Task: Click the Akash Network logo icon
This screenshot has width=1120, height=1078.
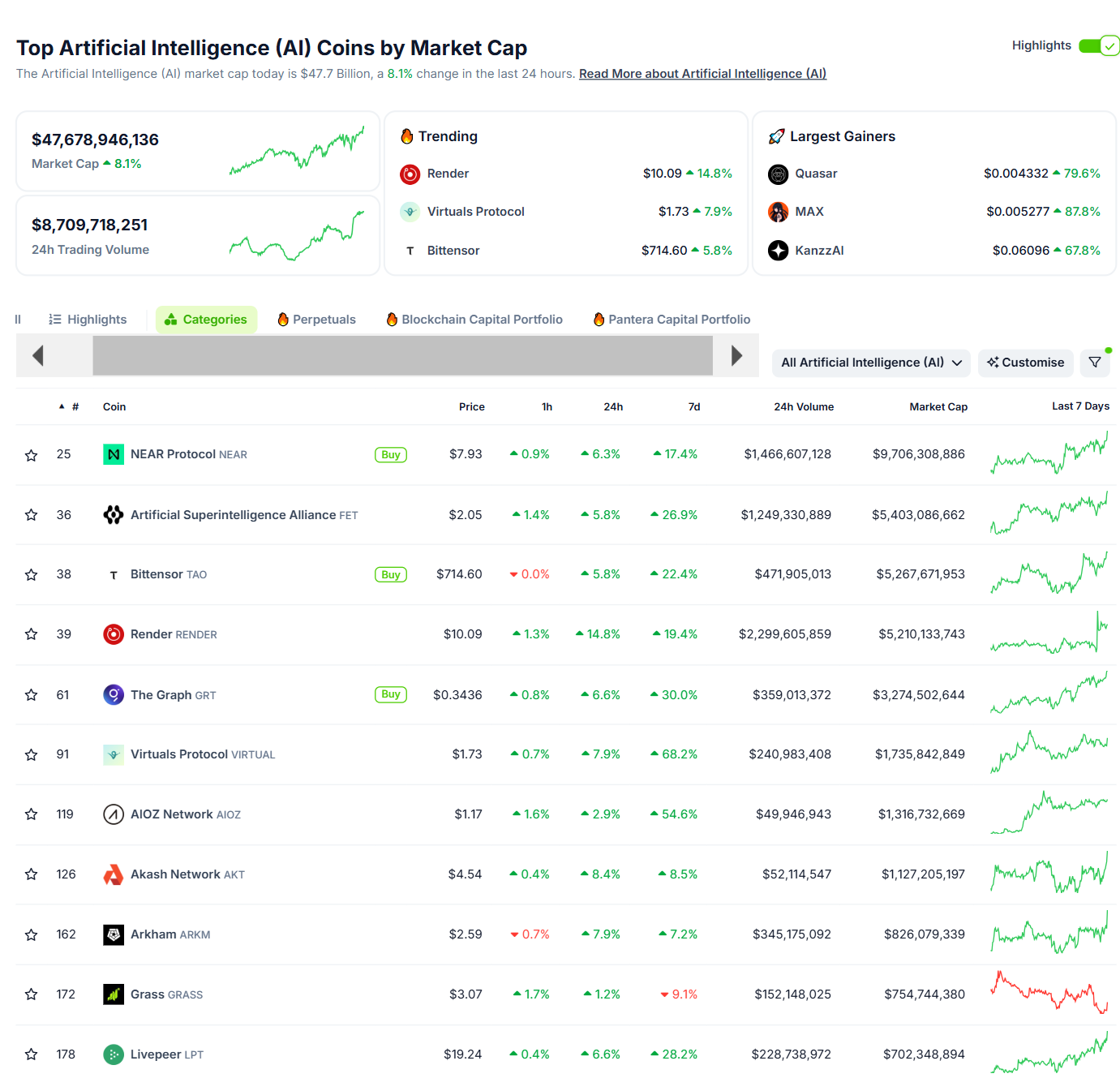Action: tap(114, 874)
